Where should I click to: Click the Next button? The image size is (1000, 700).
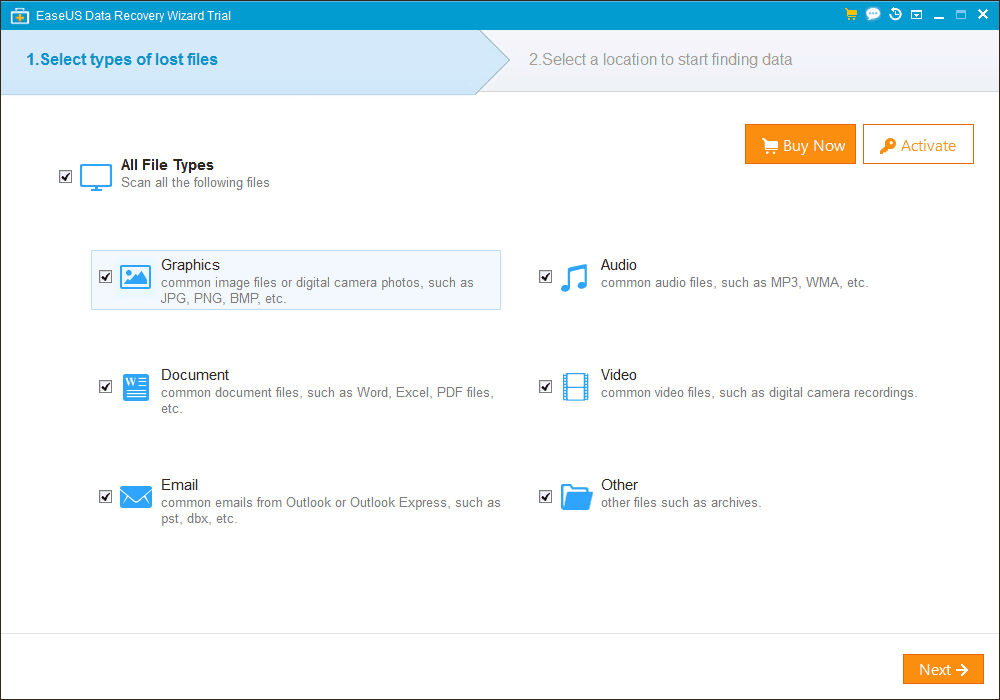tap(943, 669)
